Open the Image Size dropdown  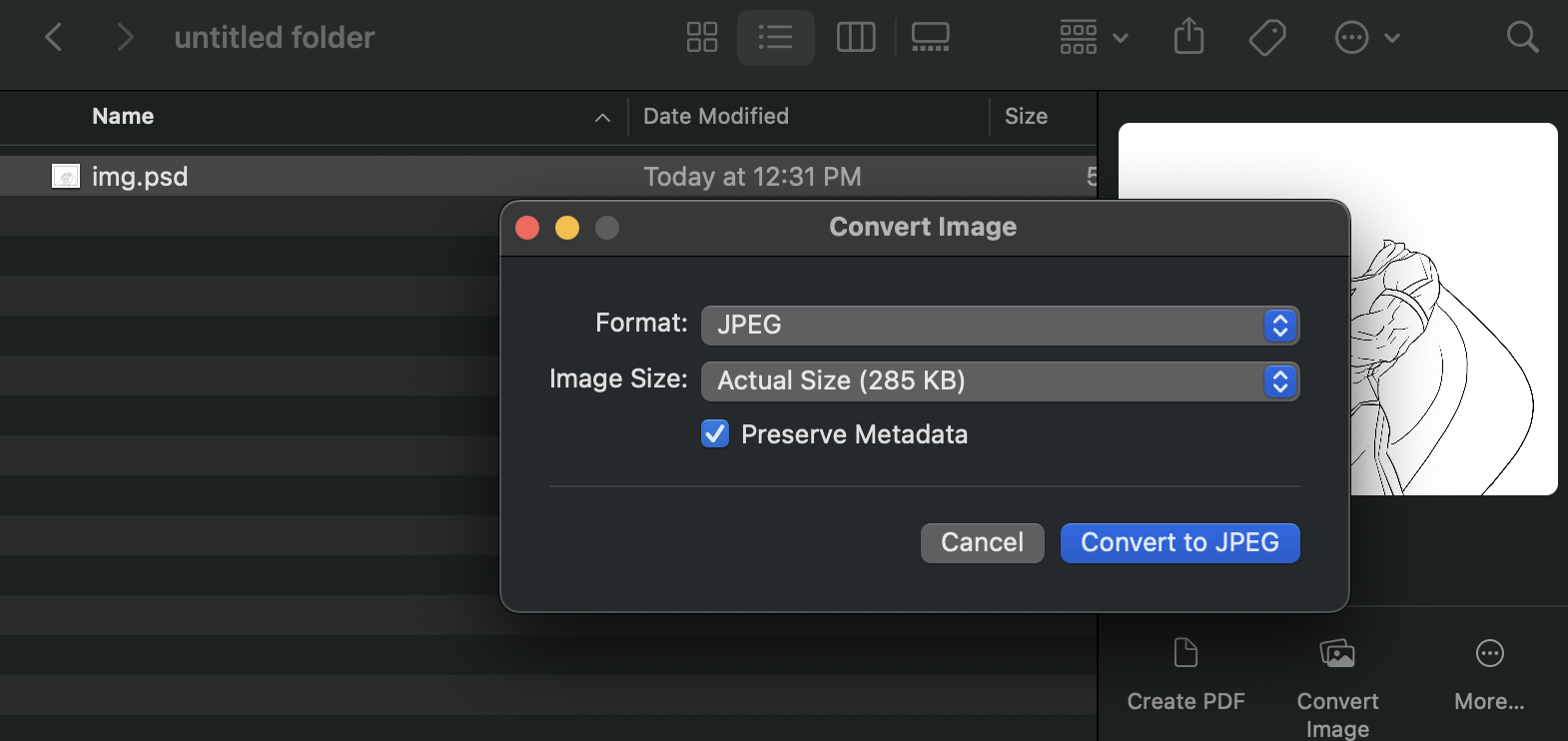[x=1000, y=381]
